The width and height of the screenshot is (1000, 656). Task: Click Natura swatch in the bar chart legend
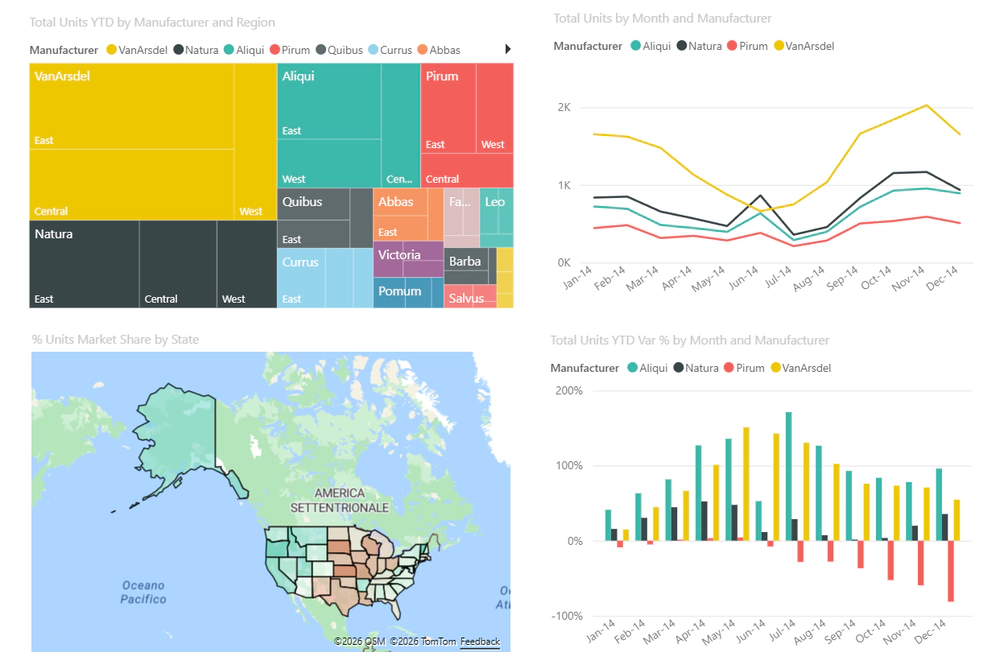point(679,368)
